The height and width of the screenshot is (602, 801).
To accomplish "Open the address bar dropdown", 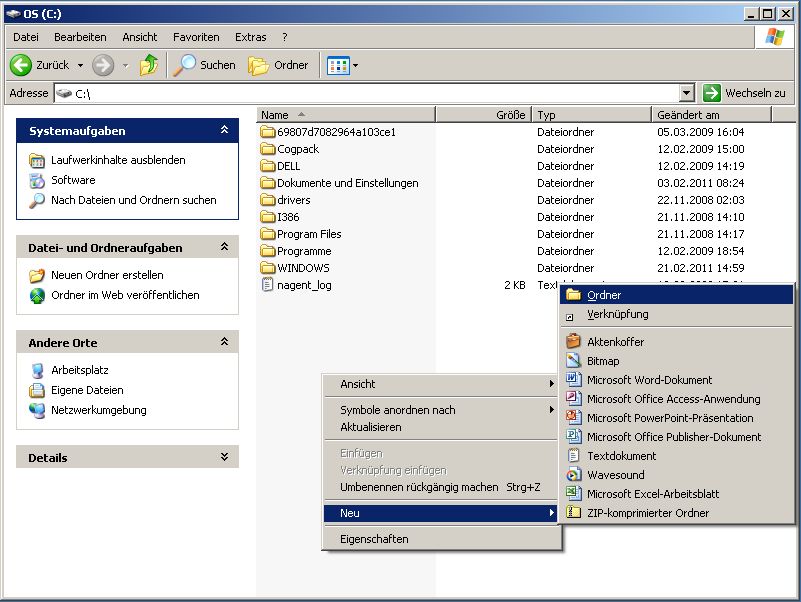I will pyautogui.click(x=687, y=93).
